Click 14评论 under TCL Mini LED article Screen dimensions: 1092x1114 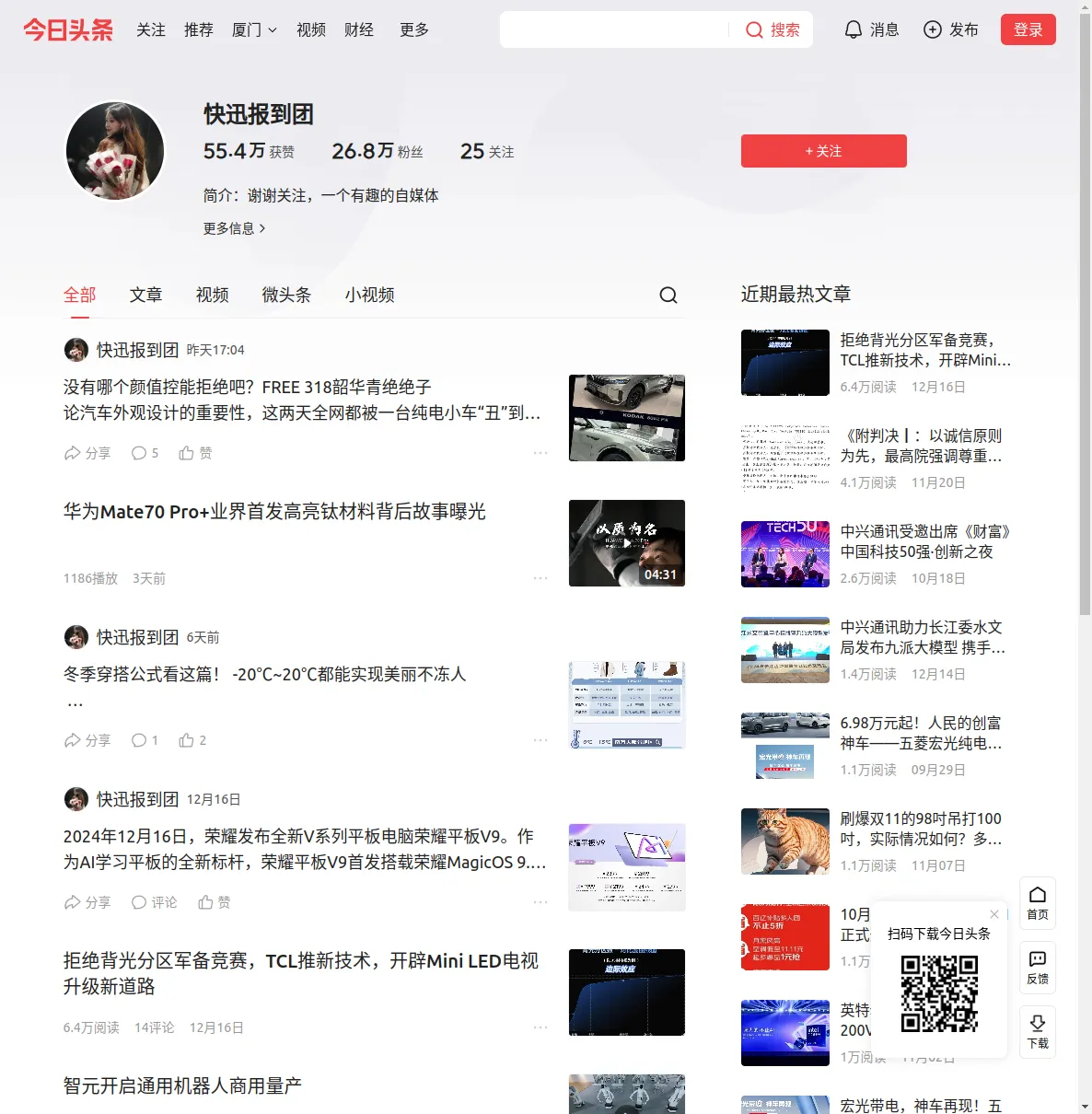tap(155, 1027)
